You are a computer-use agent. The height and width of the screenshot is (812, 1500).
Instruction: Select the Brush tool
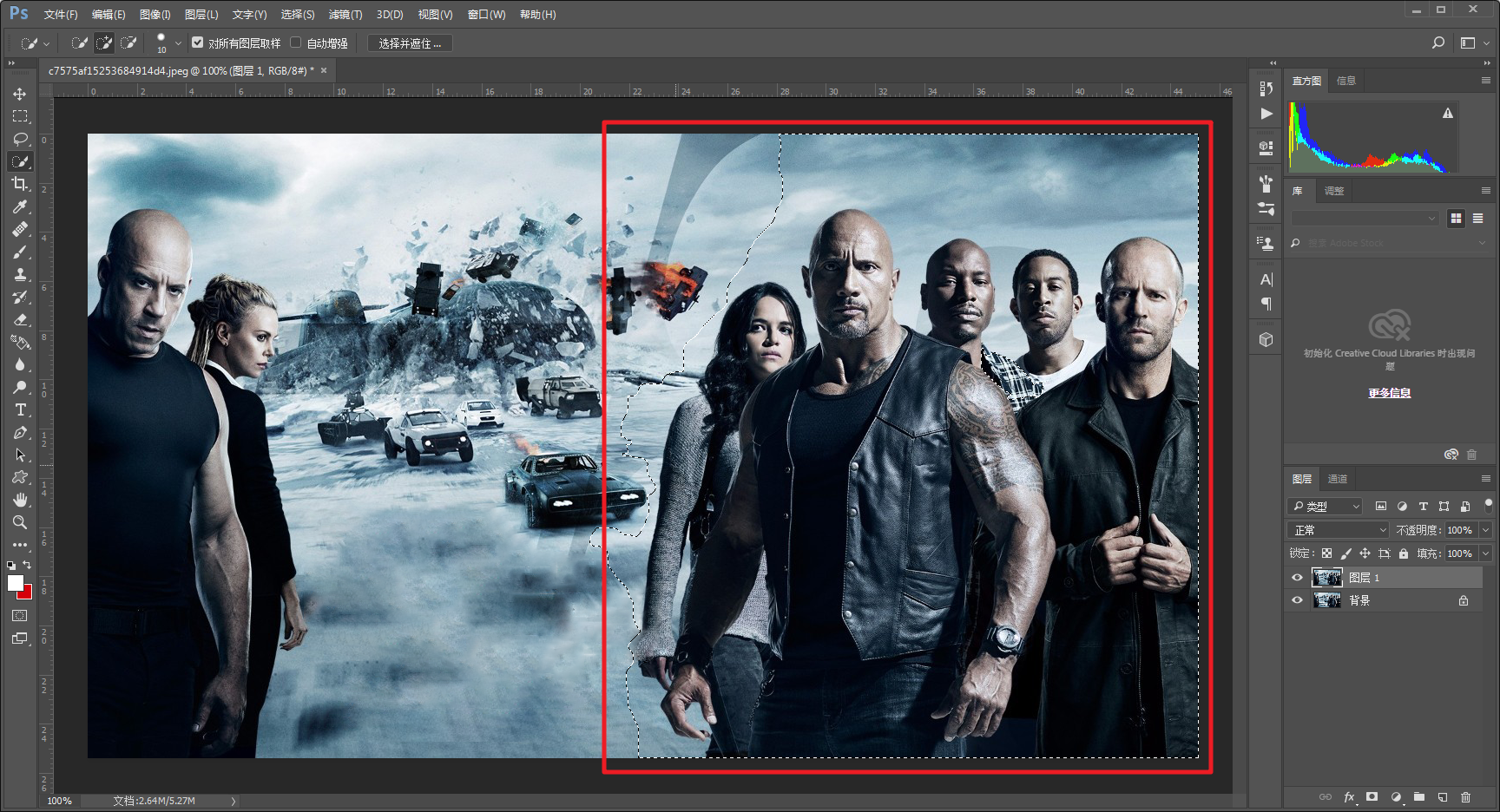(20, 252)
